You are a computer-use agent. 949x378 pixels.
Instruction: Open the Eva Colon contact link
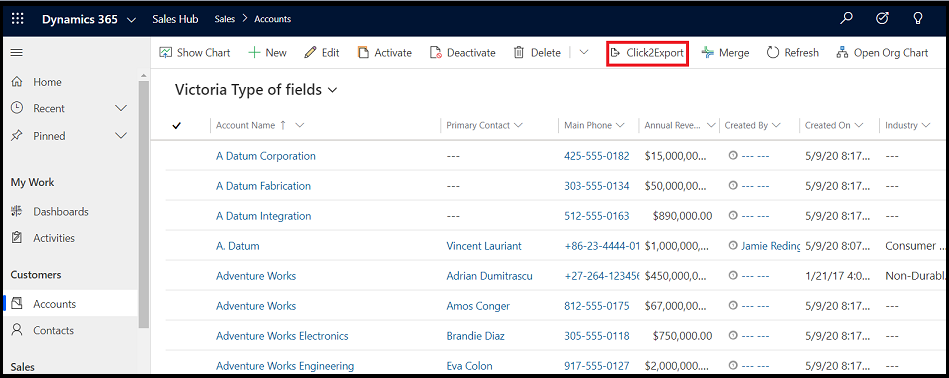[x=469, y=366]
